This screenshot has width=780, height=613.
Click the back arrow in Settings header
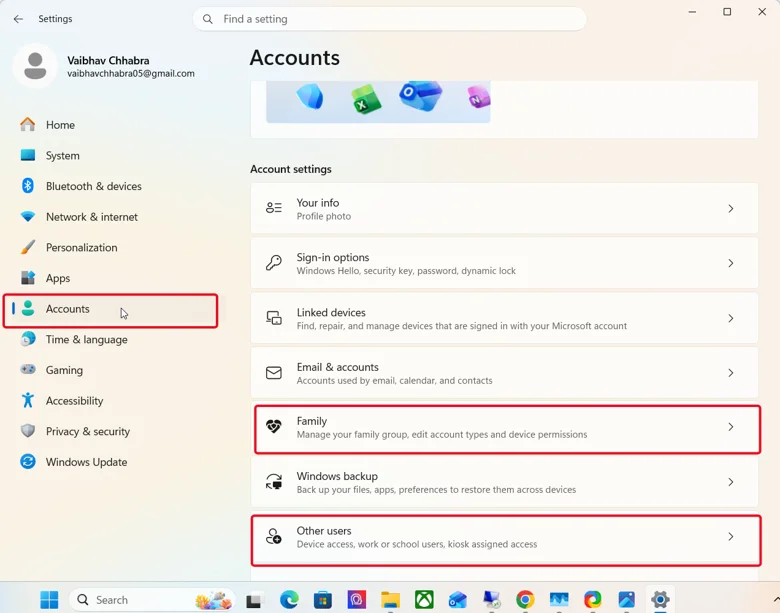pos(18,19)
